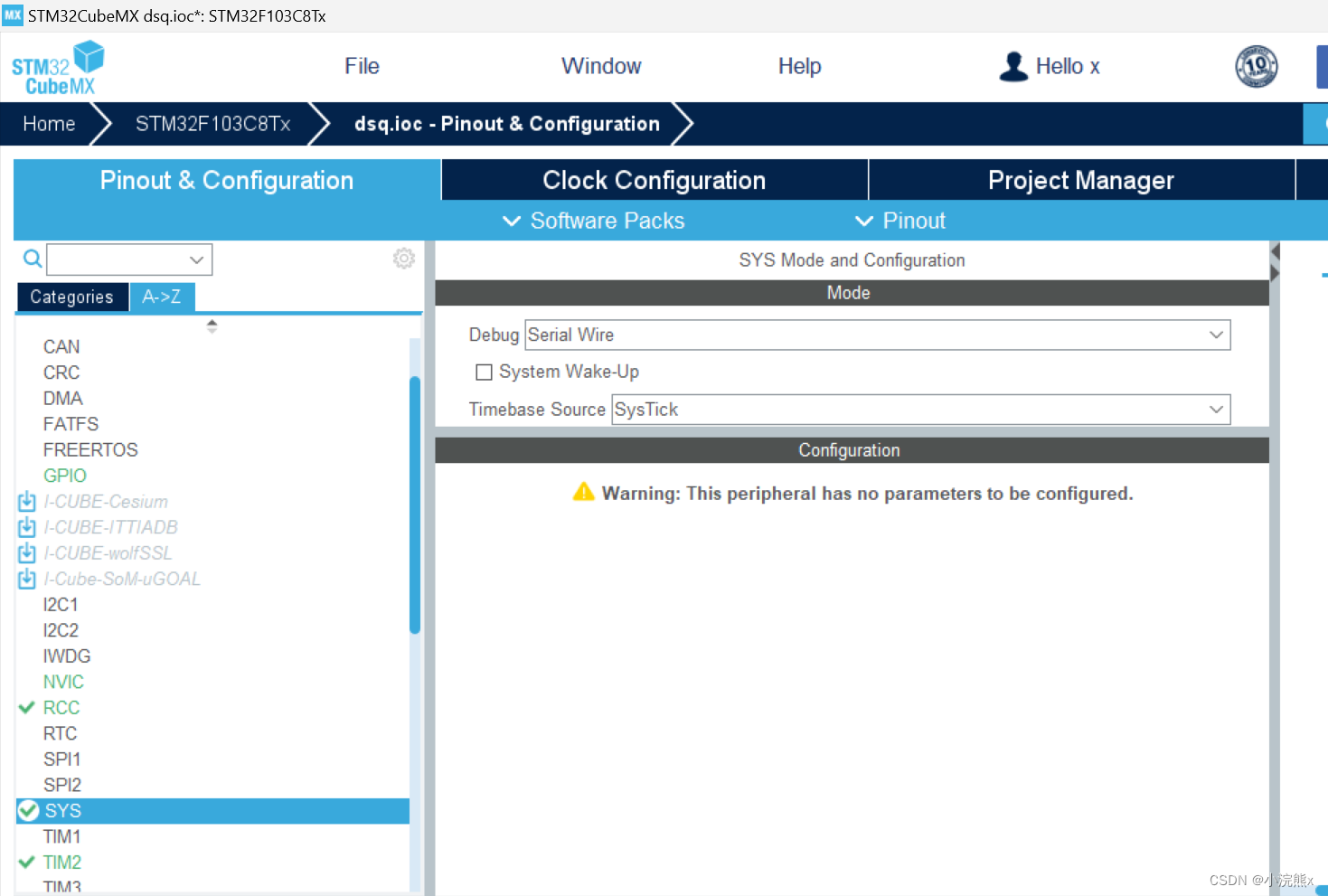The height and width of the screenshot is (896, 1328).
Task: Expand the Software Packs menu
Action: (594, 221)
